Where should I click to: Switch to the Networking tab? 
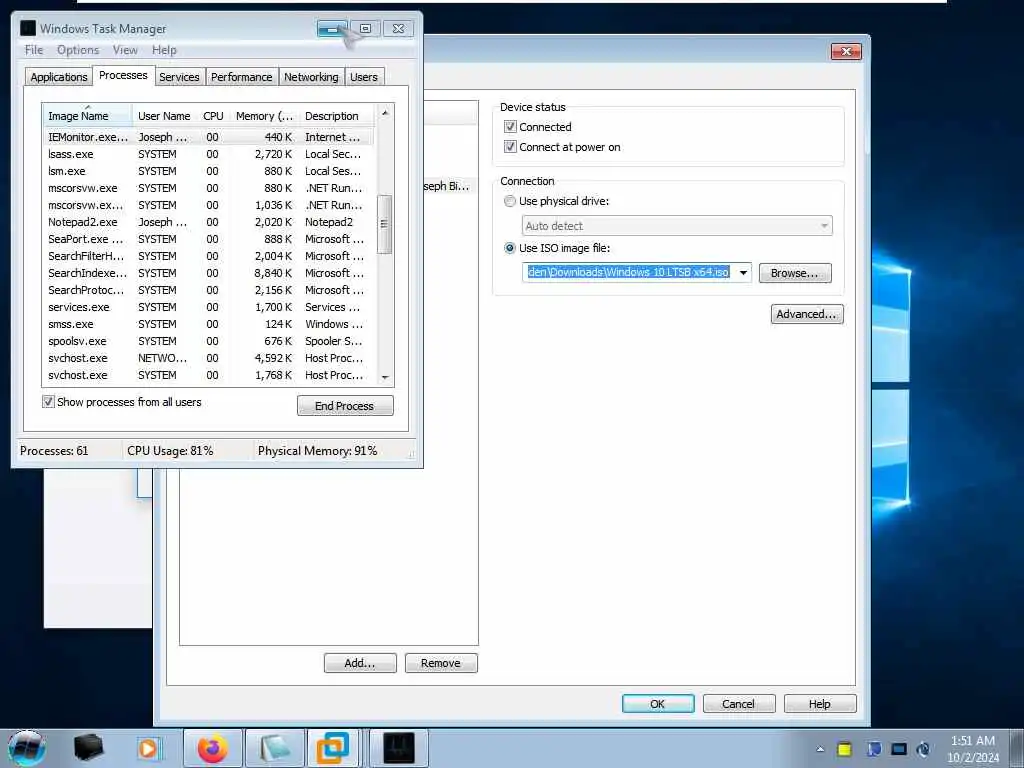pyautogui.click(x=312, y=77)
